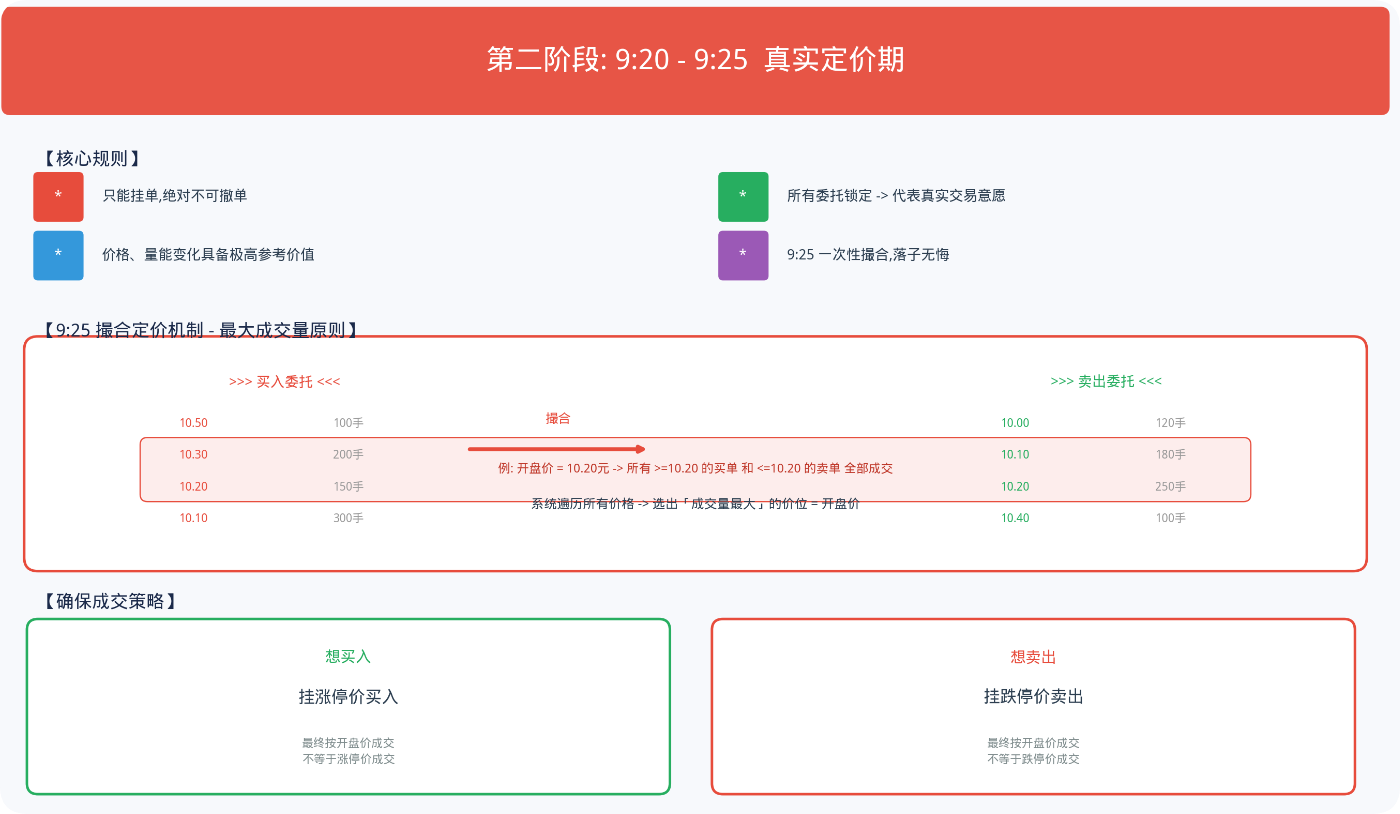
Task: Click the 120手 sell volume
Action: coord(1171,423)
